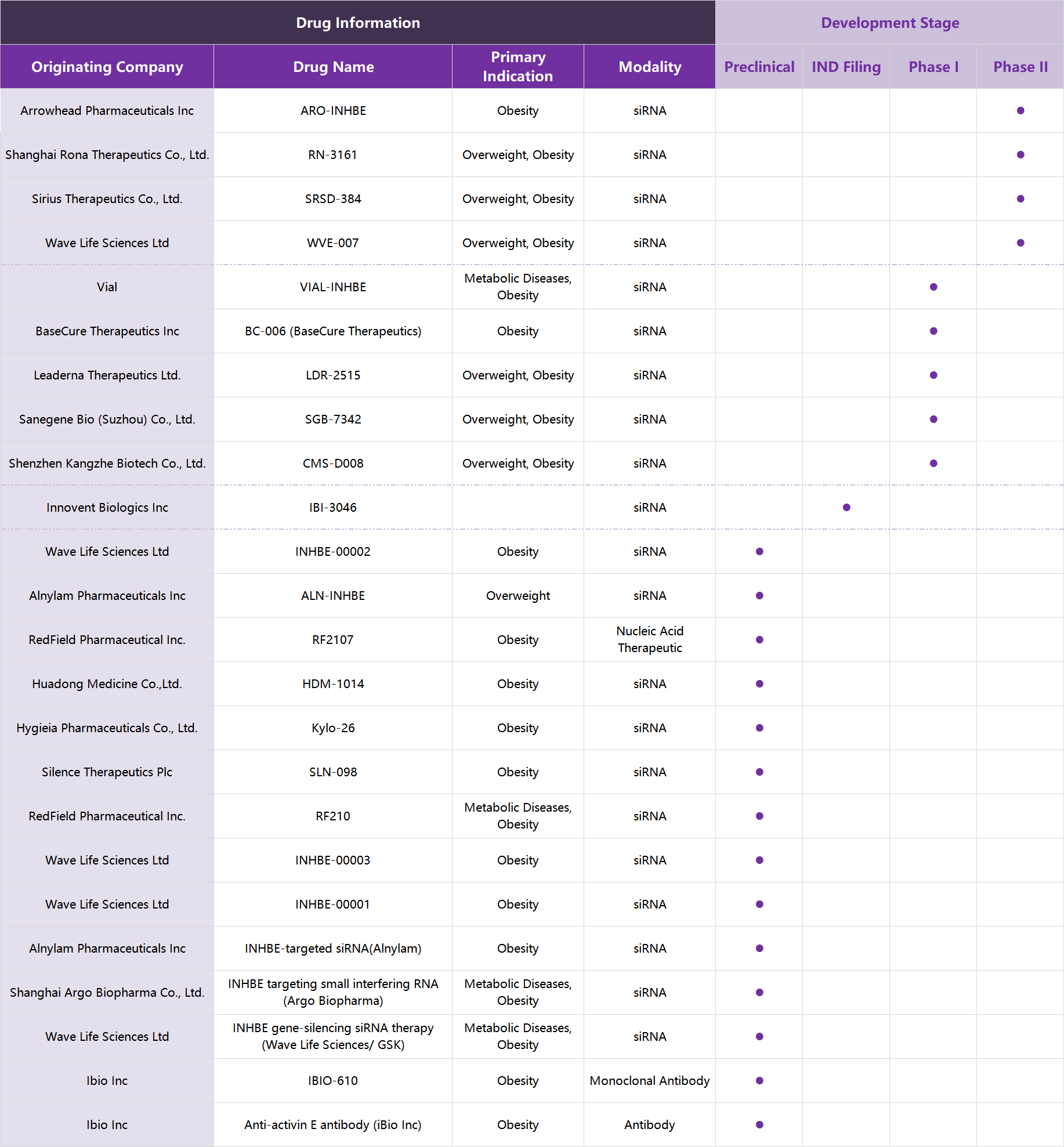Select the VIAL-INHBE drug name
The height and width of the screenshot is (1147, 1064).
(333, 287)
